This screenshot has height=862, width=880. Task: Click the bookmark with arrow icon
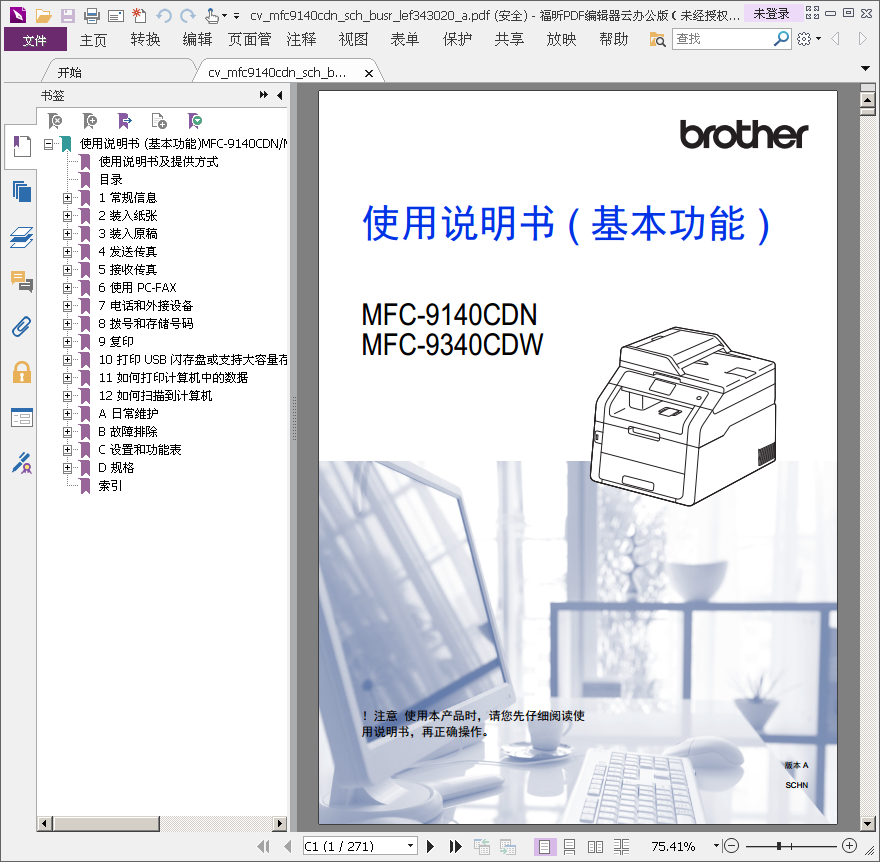pyautogui.click(x=125, y=121)
